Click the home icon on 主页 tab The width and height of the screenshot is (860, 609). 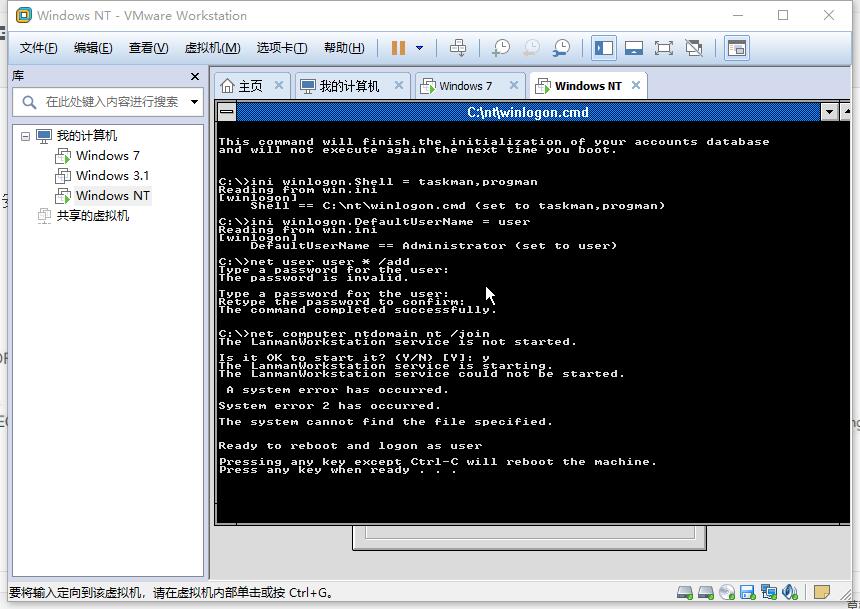pyautogui.click(x=227, y=86)
